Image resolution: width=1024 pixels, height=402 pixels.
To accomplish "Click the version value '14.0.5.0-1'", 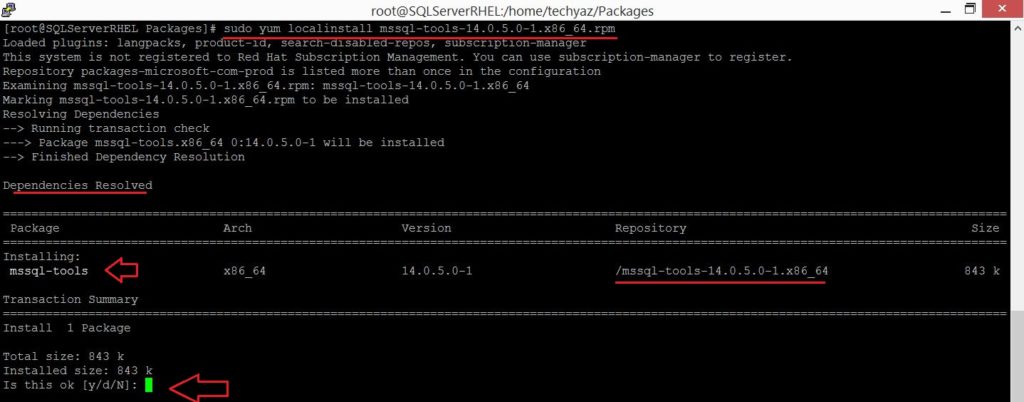I will point(436,271).
